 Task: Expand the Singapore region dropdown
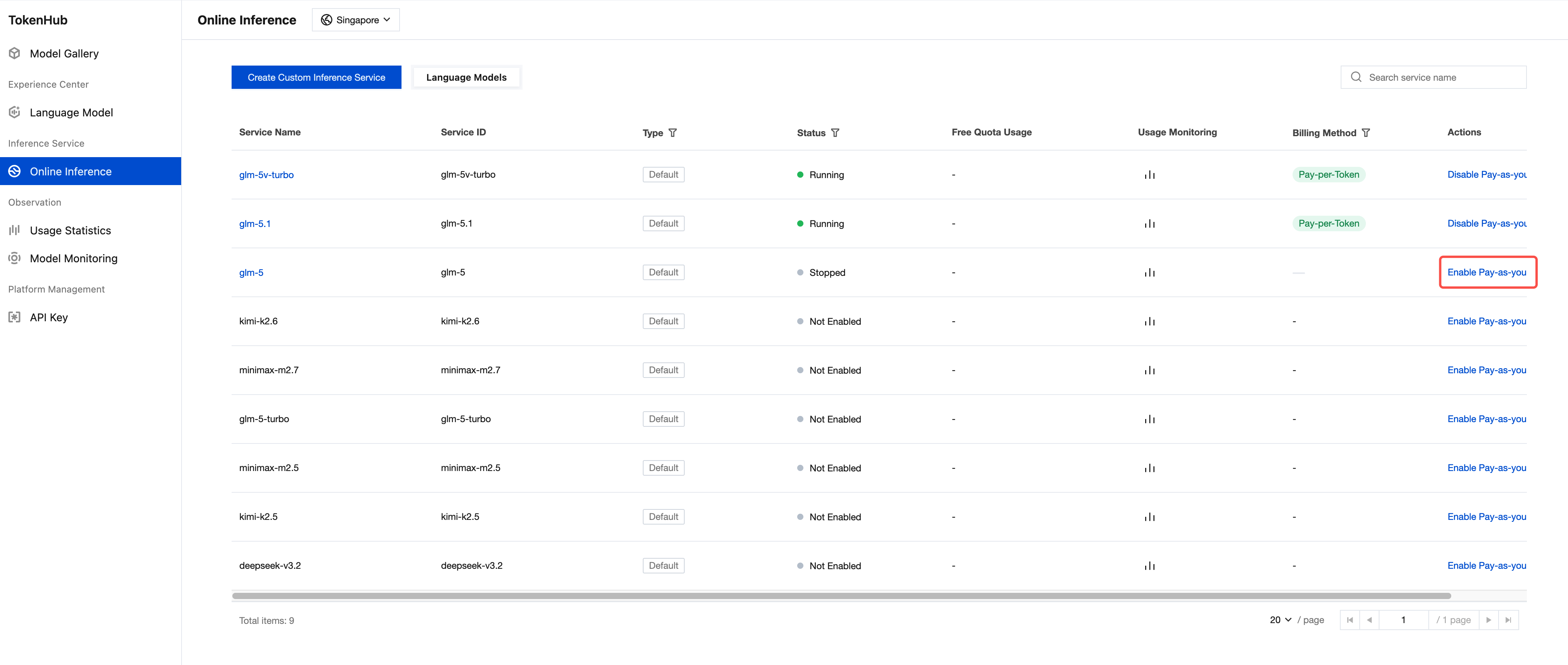(355, 20)
